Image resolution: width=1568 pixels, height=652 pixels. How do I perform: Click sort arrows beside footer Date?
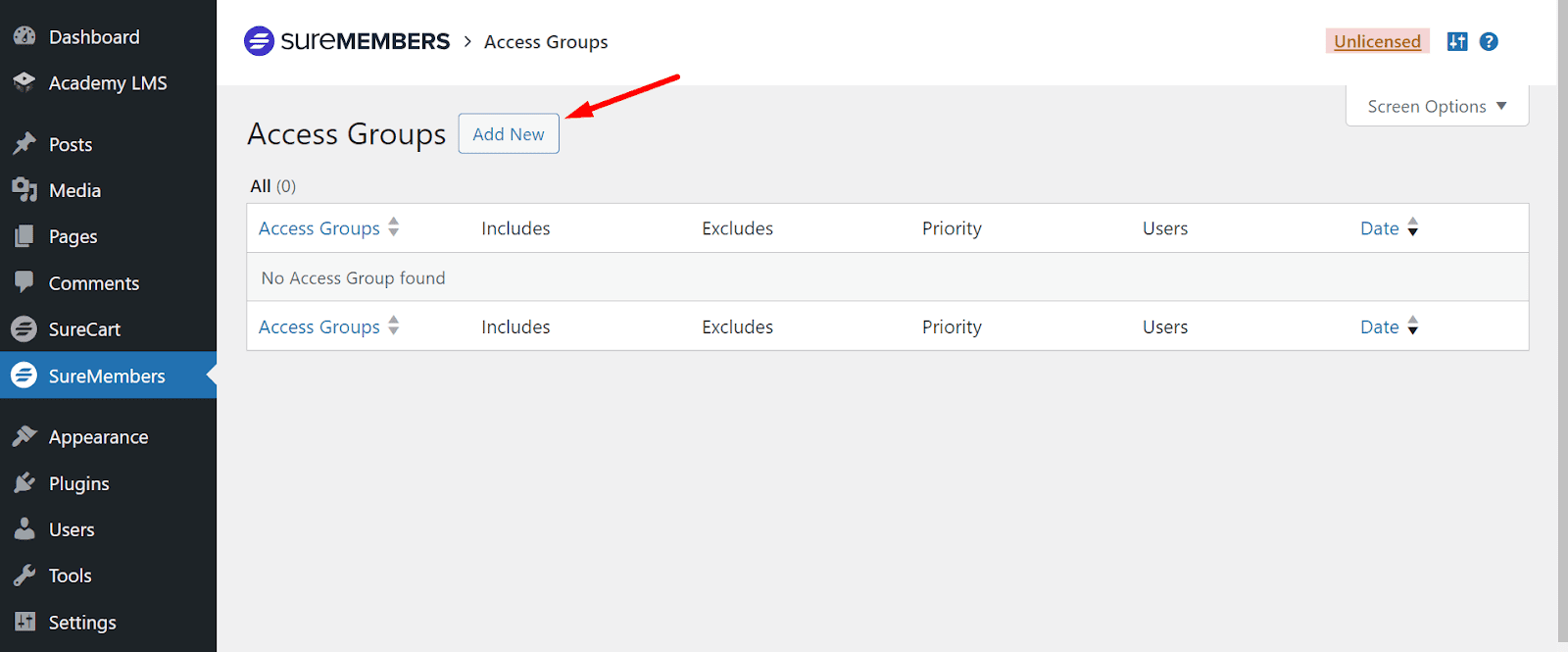(x=1413, y=326)
